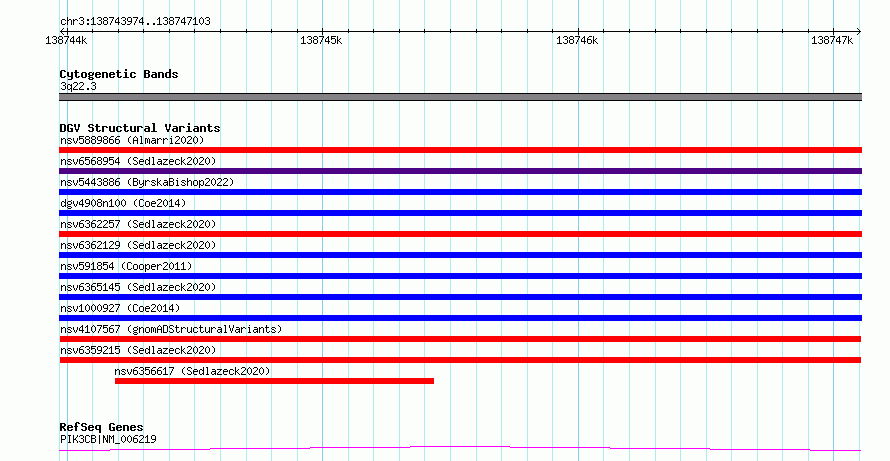Select the gray 3q22.3 cytogenetic band bar
This screenshot has width=890, height=461.
[x=460, y=97]
